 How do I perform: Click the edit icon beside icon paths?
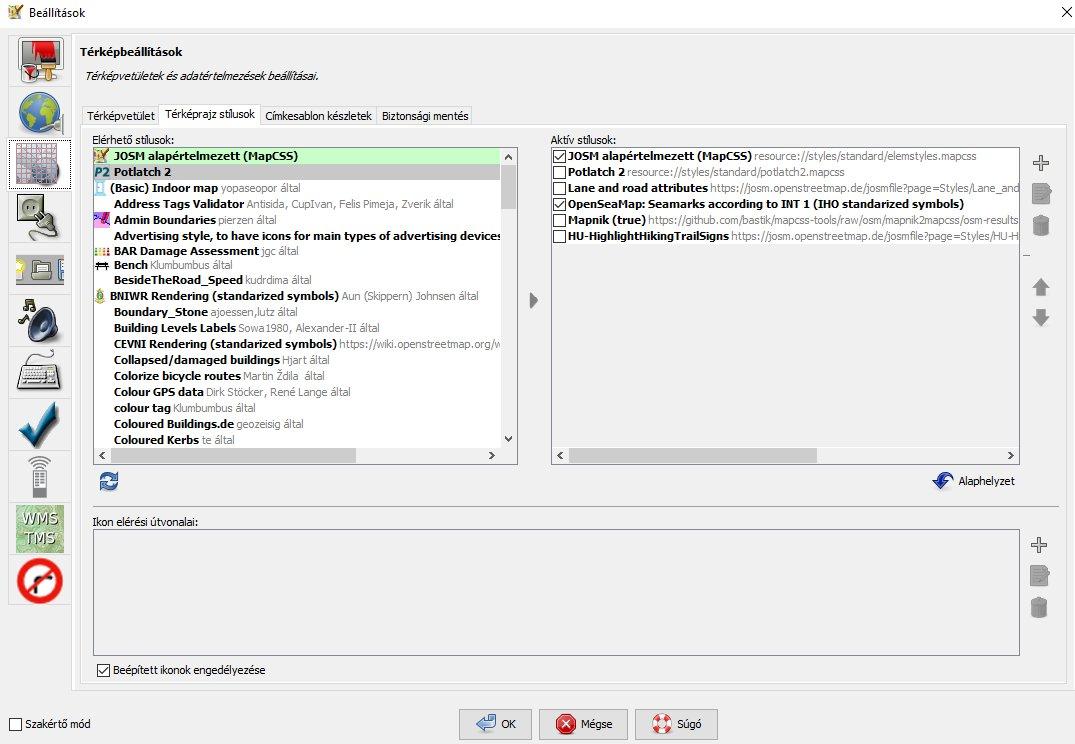coord(1039,576)
